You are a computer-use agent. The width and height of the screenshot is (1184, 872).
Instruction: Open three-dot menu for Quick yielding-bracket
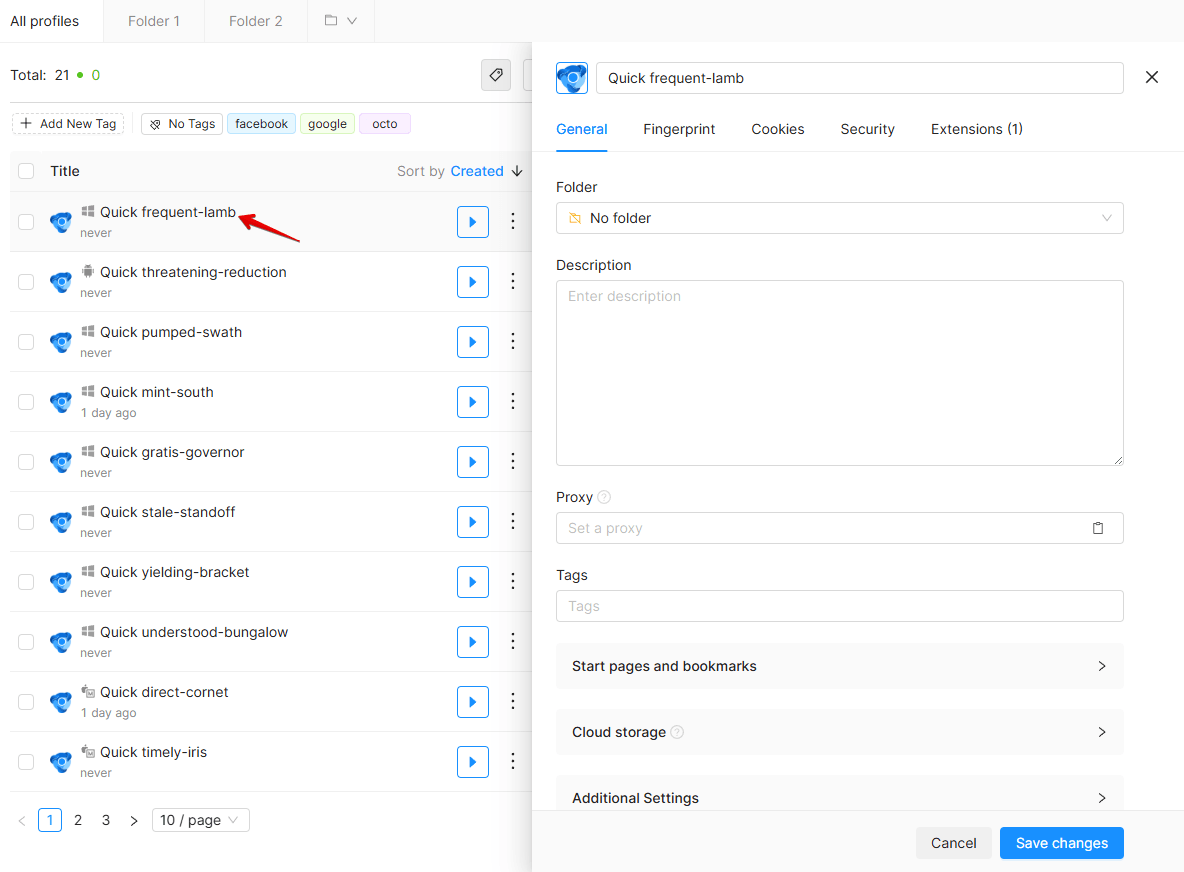[513, 581]
